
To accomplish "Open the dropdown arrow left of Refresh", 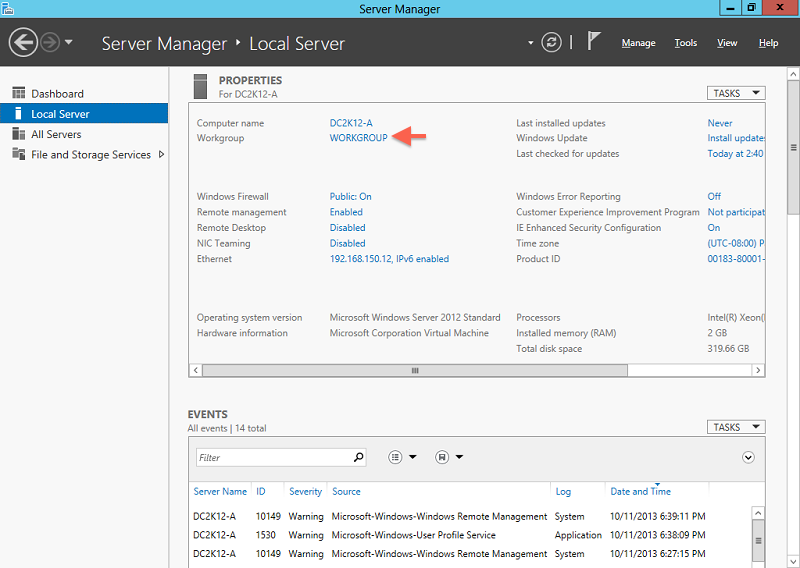I will coord(531,43).
